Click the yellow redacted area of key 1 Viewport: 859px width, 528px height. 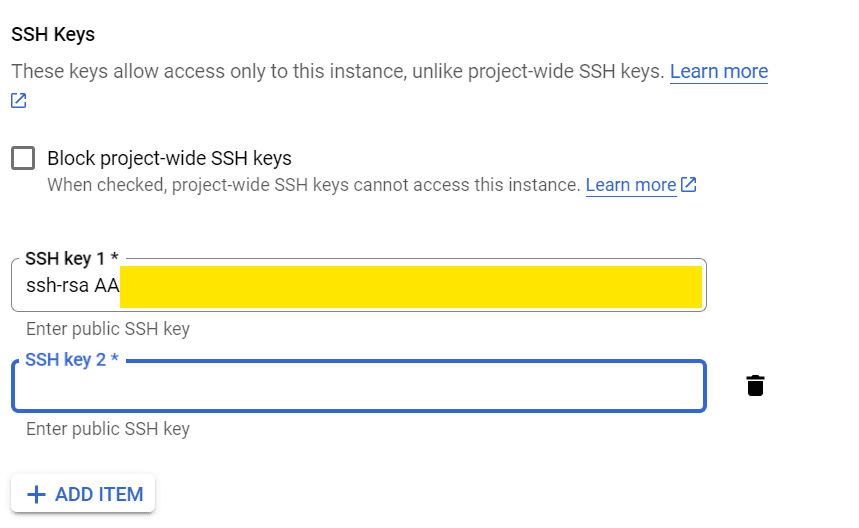pos(411,287)
